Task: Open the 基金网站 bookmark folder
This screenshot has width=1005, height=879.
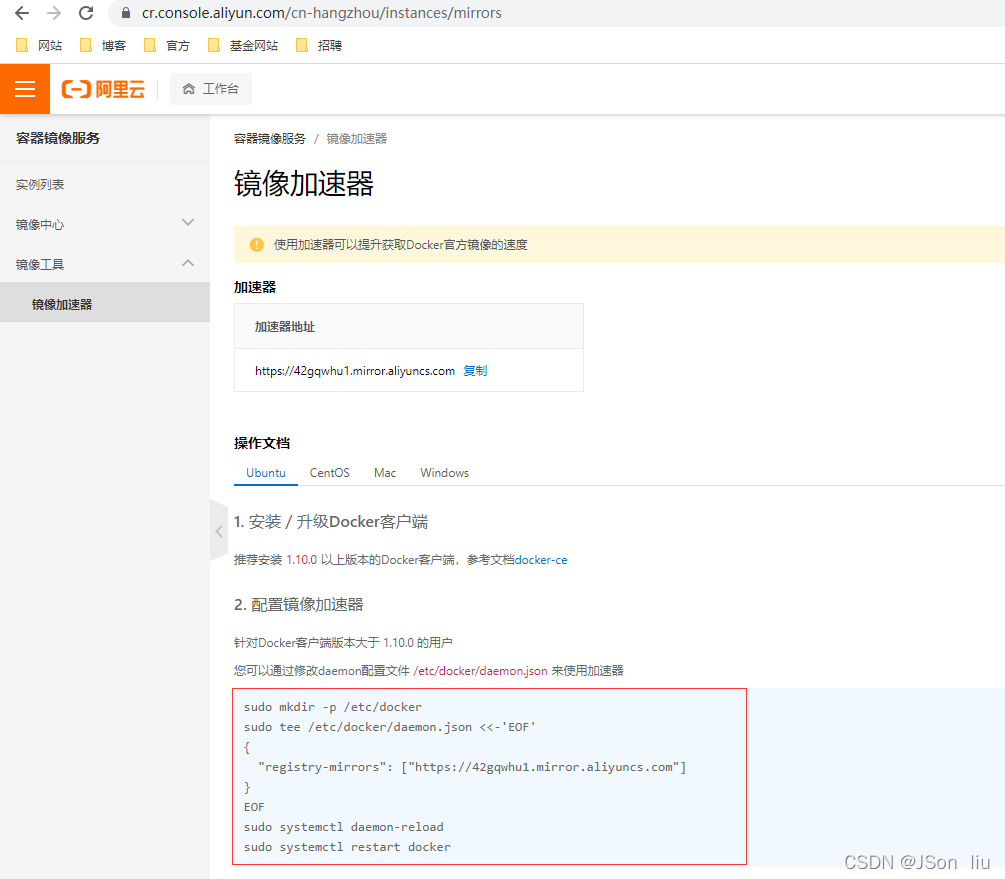Action: pos(243,46)
